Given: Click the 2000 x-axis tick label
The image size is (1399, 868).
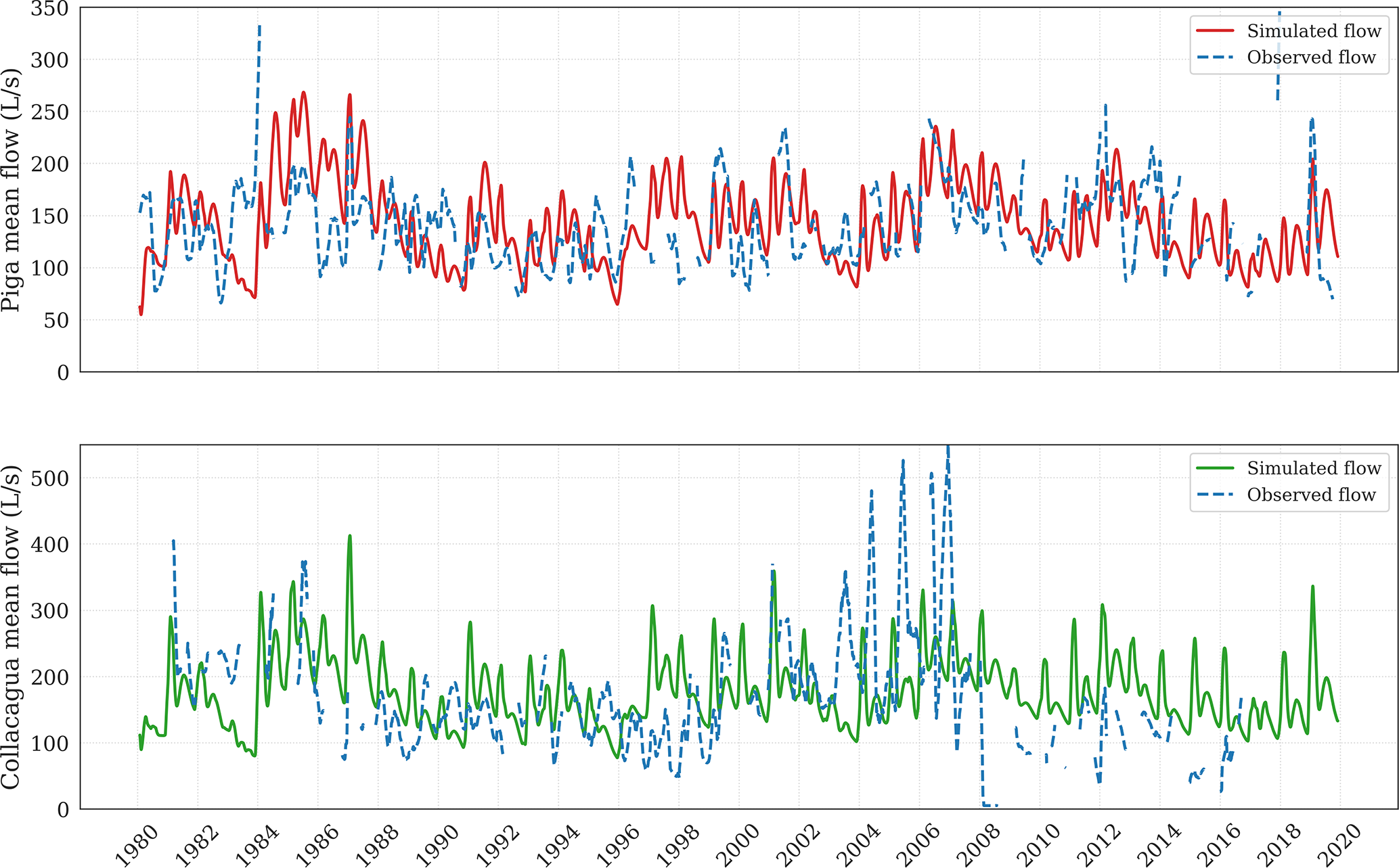Looking at the screenshot, I should 738,844.
